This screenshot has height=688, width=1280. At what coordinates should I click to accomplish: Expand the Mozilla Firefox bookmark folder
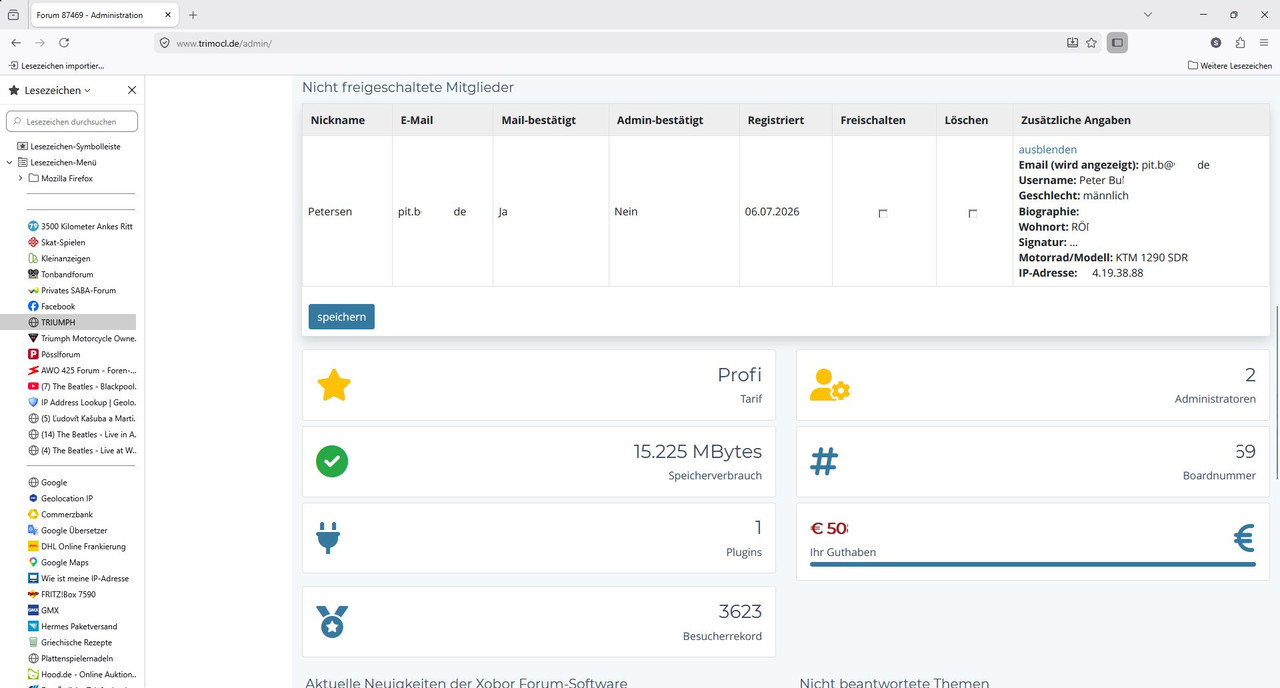[20, 178]
